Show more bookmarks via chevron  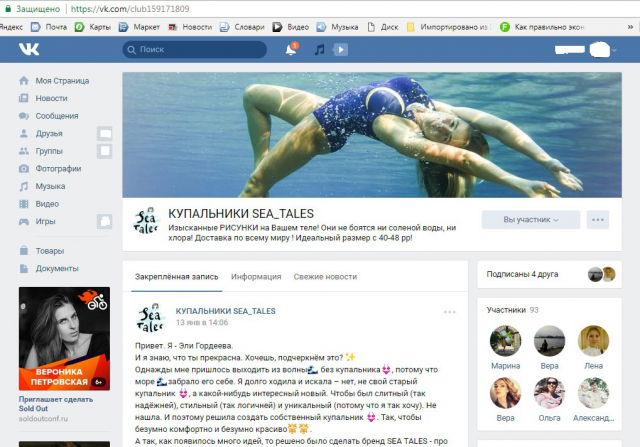point(630,27)
